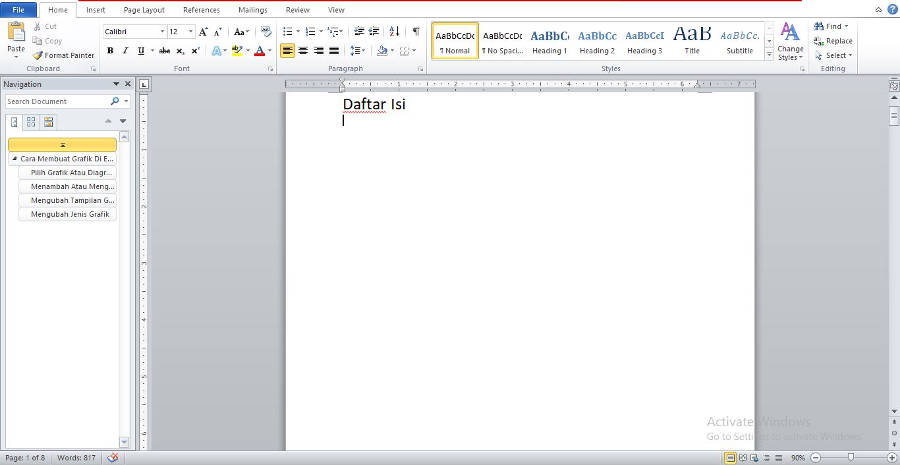Viewport: 900px width, 465px height.
Task: Click the zoom slider handle
Action: (851, 457)
